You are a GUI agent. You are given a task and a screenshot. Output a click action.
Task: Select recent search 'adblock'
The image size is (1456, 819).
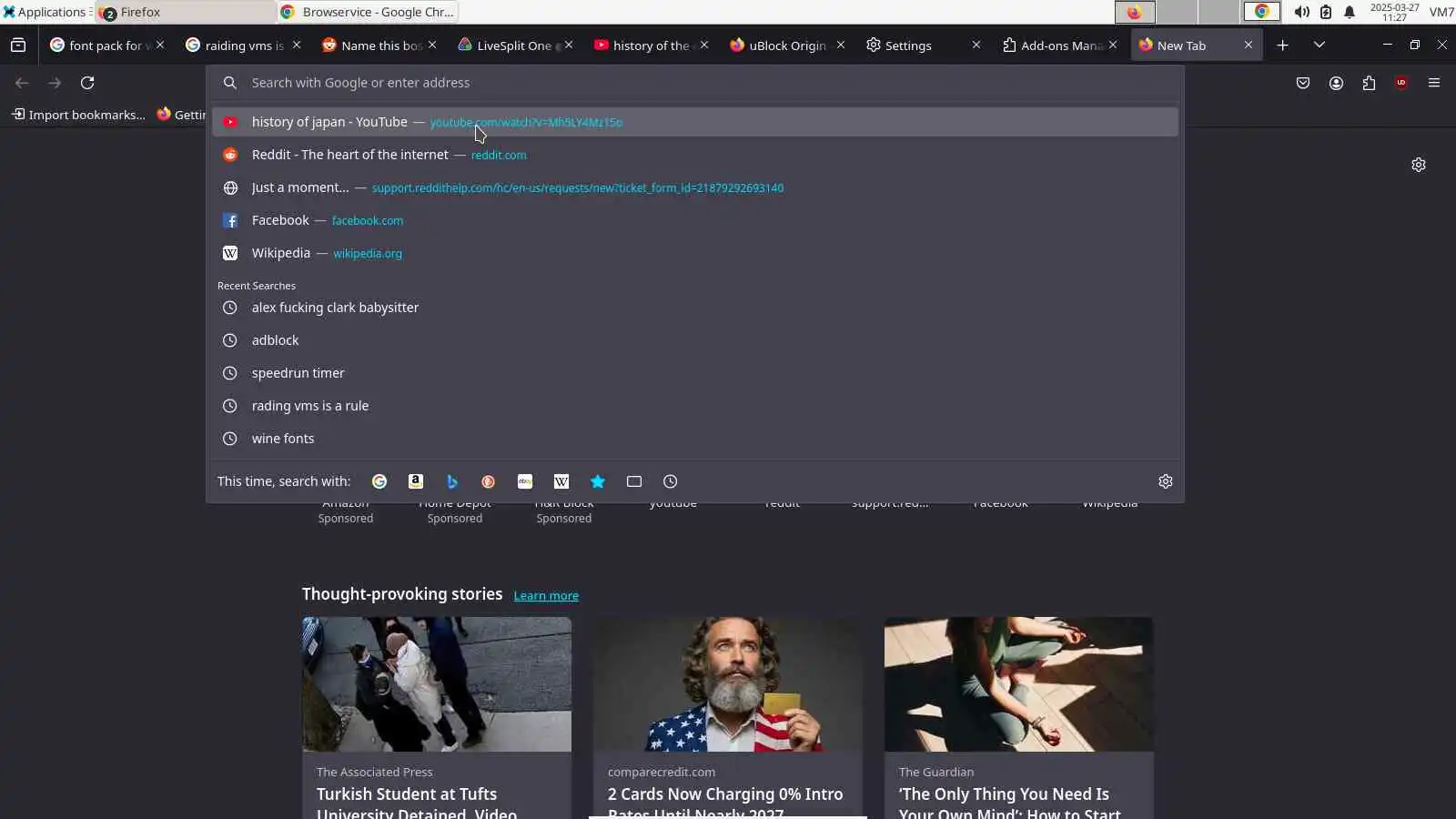pyautogui.click(x=695, y=340)
